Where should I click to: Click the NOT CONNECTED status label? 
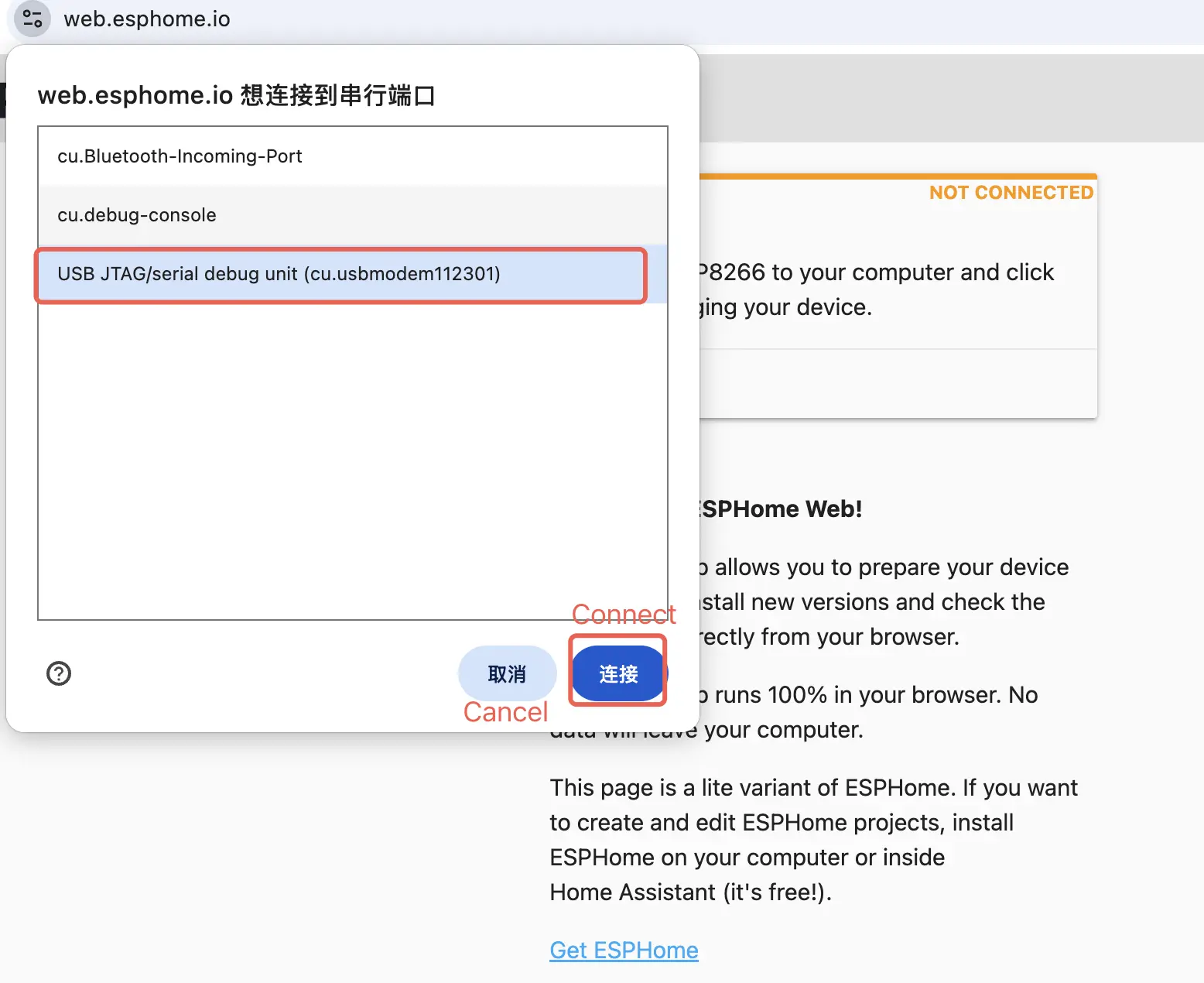[x=1011, y=193]
